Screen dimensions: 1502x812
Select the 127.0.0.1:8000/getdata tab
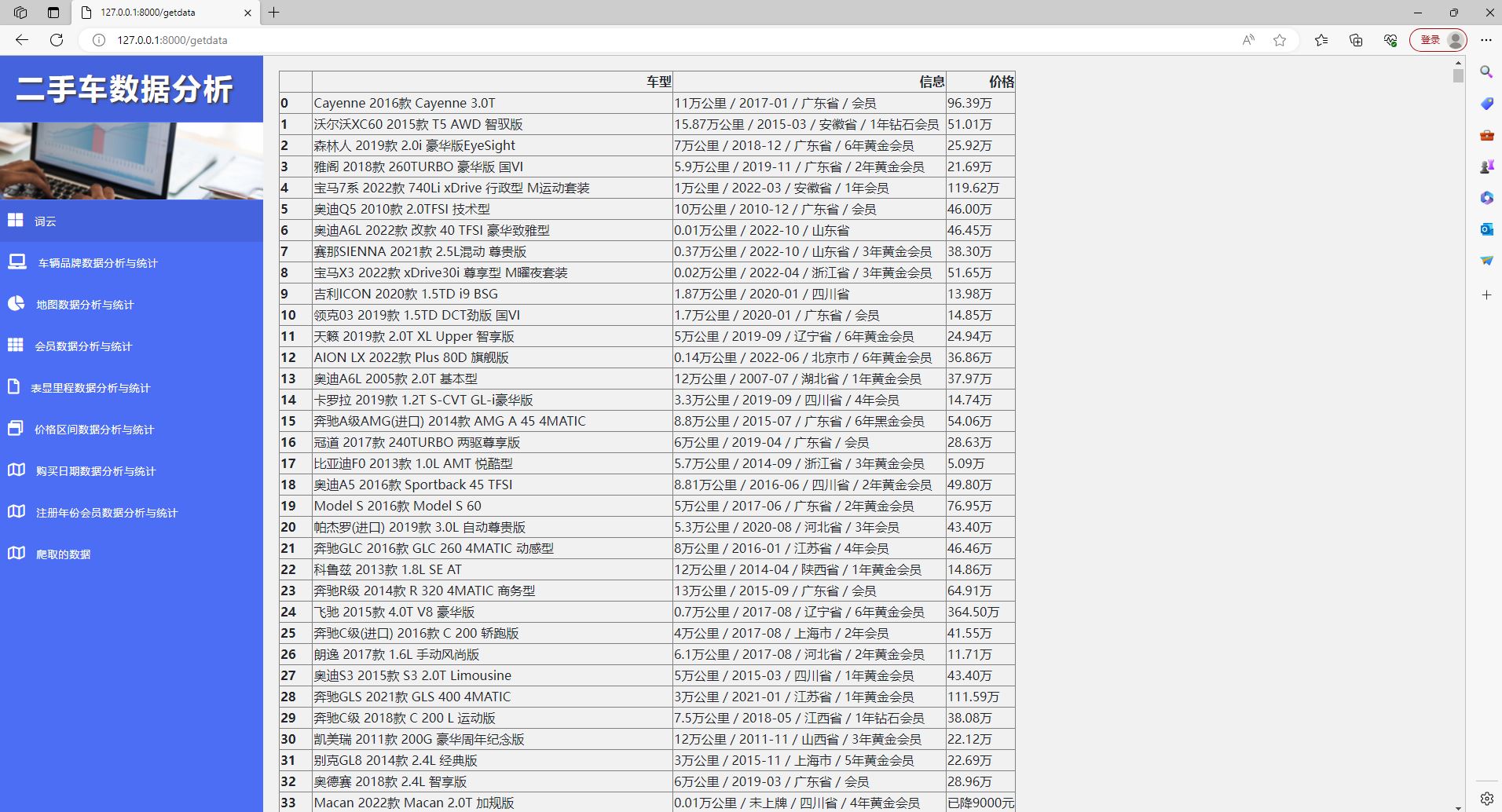pyautogui.click(x=165, y=13)
